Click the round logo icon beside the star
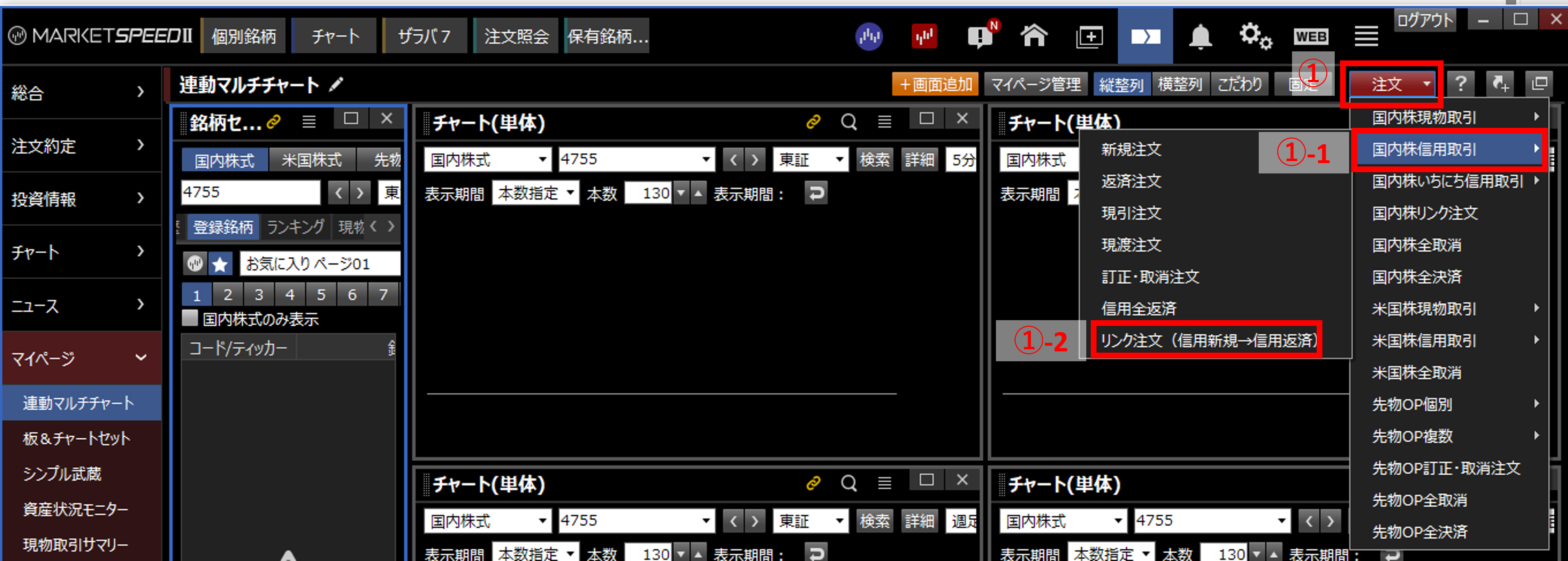 tap(195, 264)
